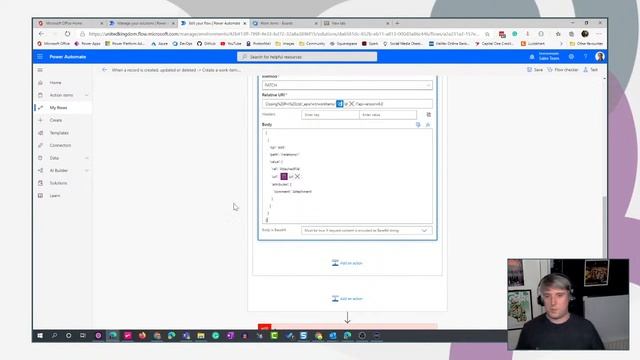640x360 pixels.
Task: Open the Cortana circle on taskbar
Action: click(x=69, y=336)
